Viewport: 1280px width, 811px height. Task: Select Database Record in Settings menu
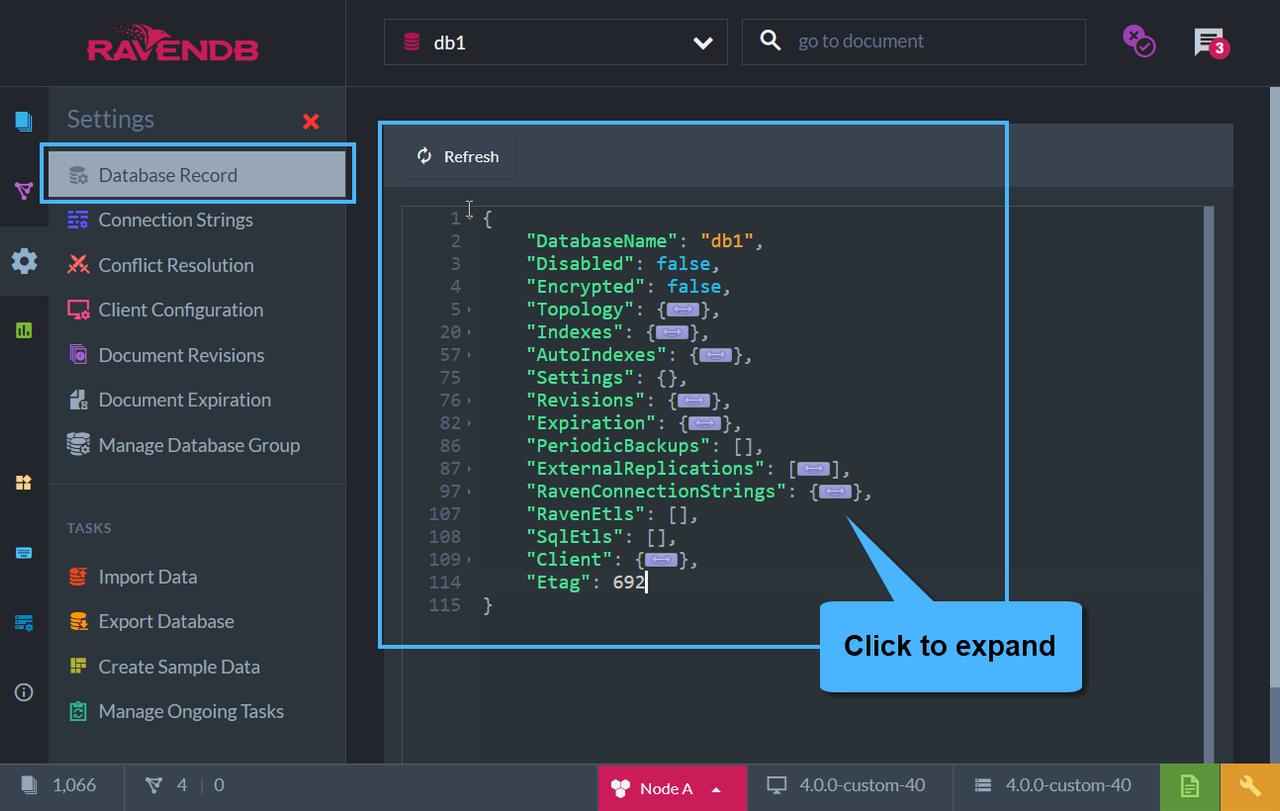197,175
